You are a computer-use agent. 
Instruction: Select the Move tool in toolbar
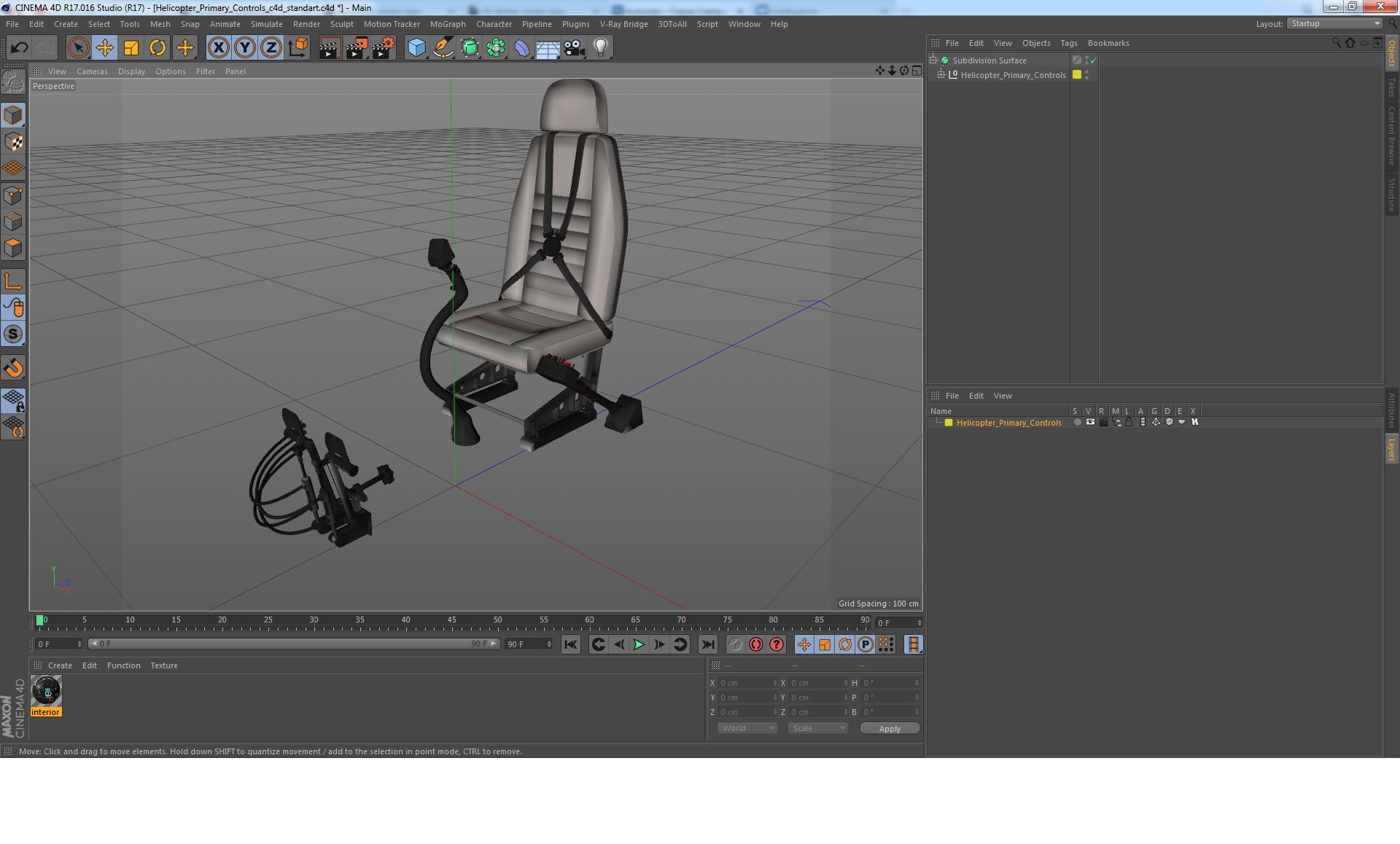pos(104,48)
